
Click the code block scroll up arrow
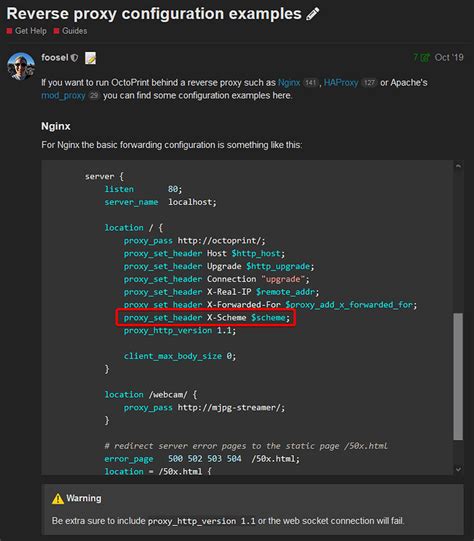(458, 166)
